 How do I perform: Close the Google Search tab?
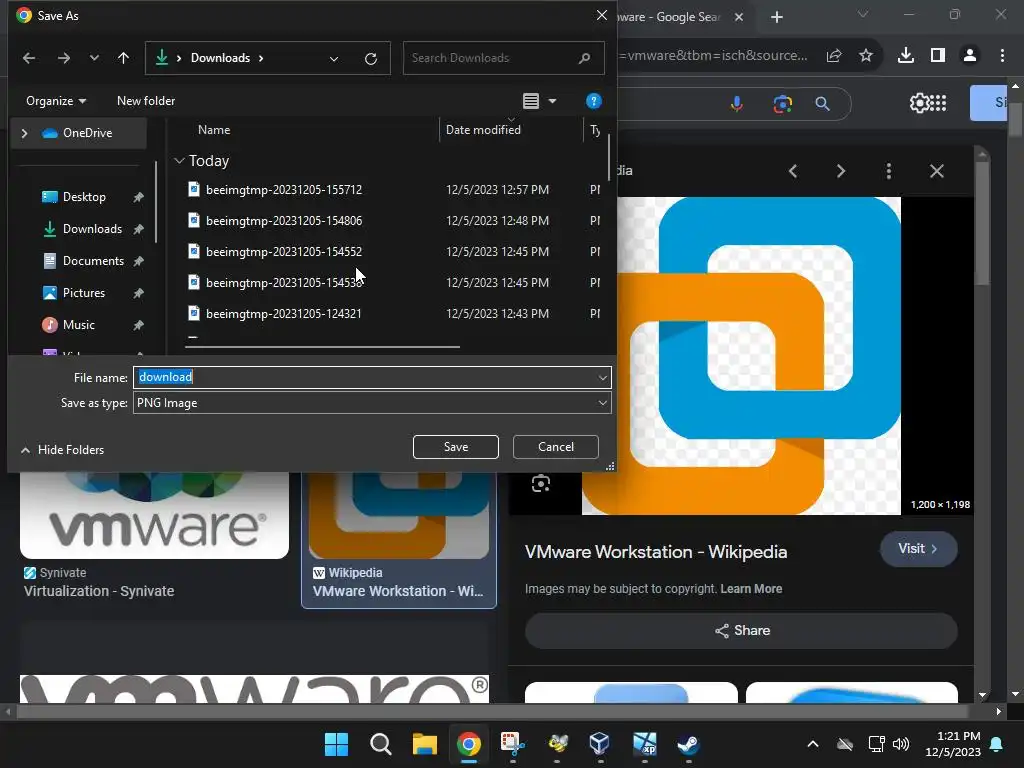(x=739, y=18)
